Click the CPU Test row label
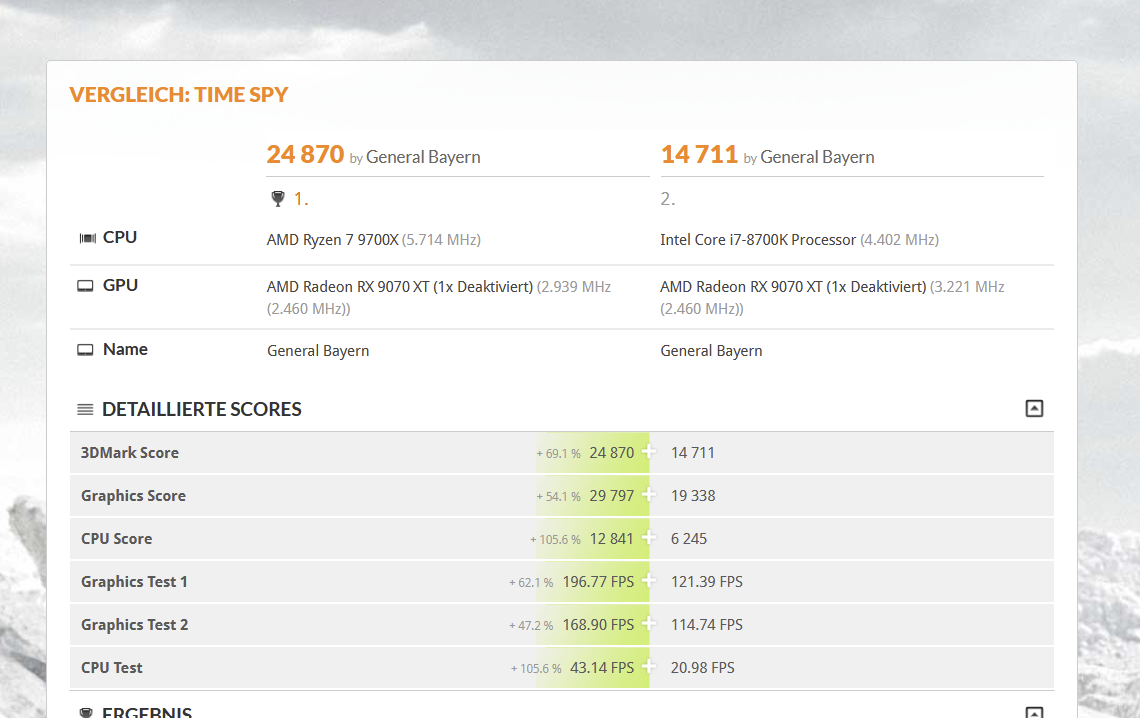1140x718 pixels. click(111, 667)
